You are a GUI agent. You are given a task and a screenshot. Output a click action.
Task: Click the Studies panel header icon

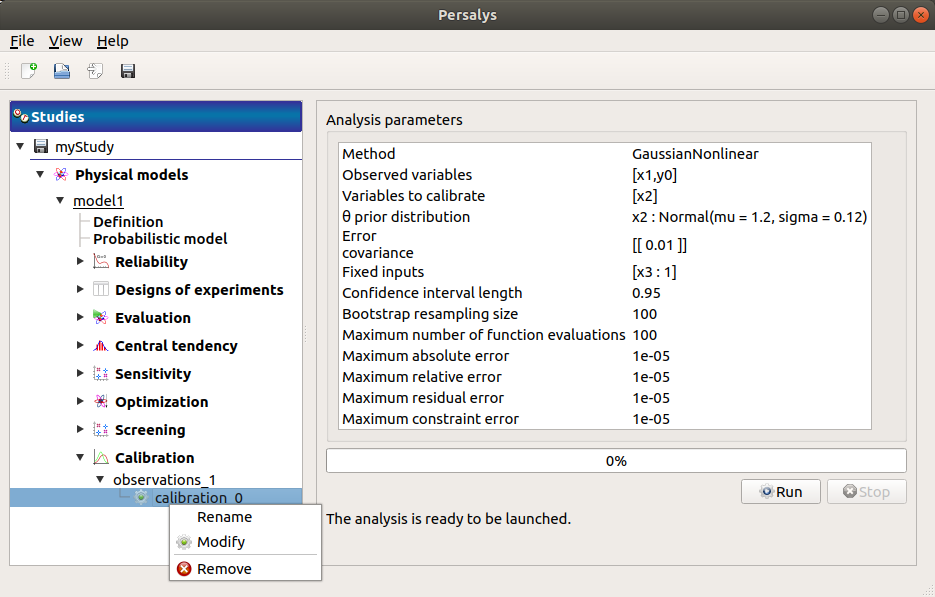click(x=20, y=116)
